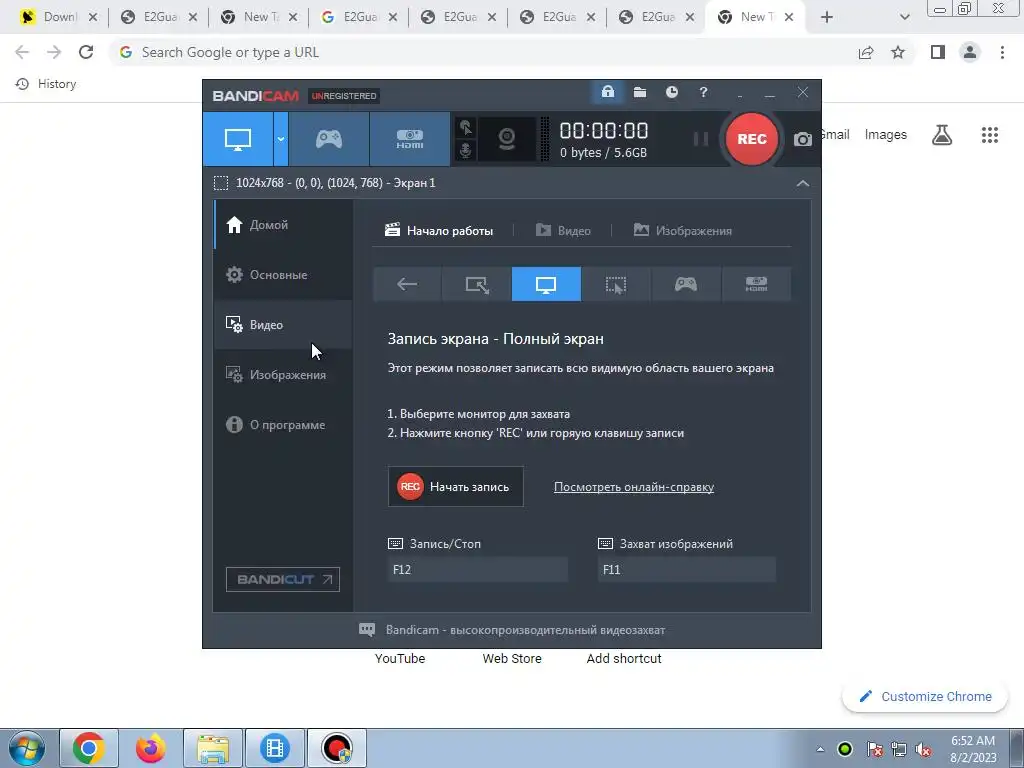1024x768 pixels.
Task: Click Customize Chrome button
Action: (x=925, y=696)
